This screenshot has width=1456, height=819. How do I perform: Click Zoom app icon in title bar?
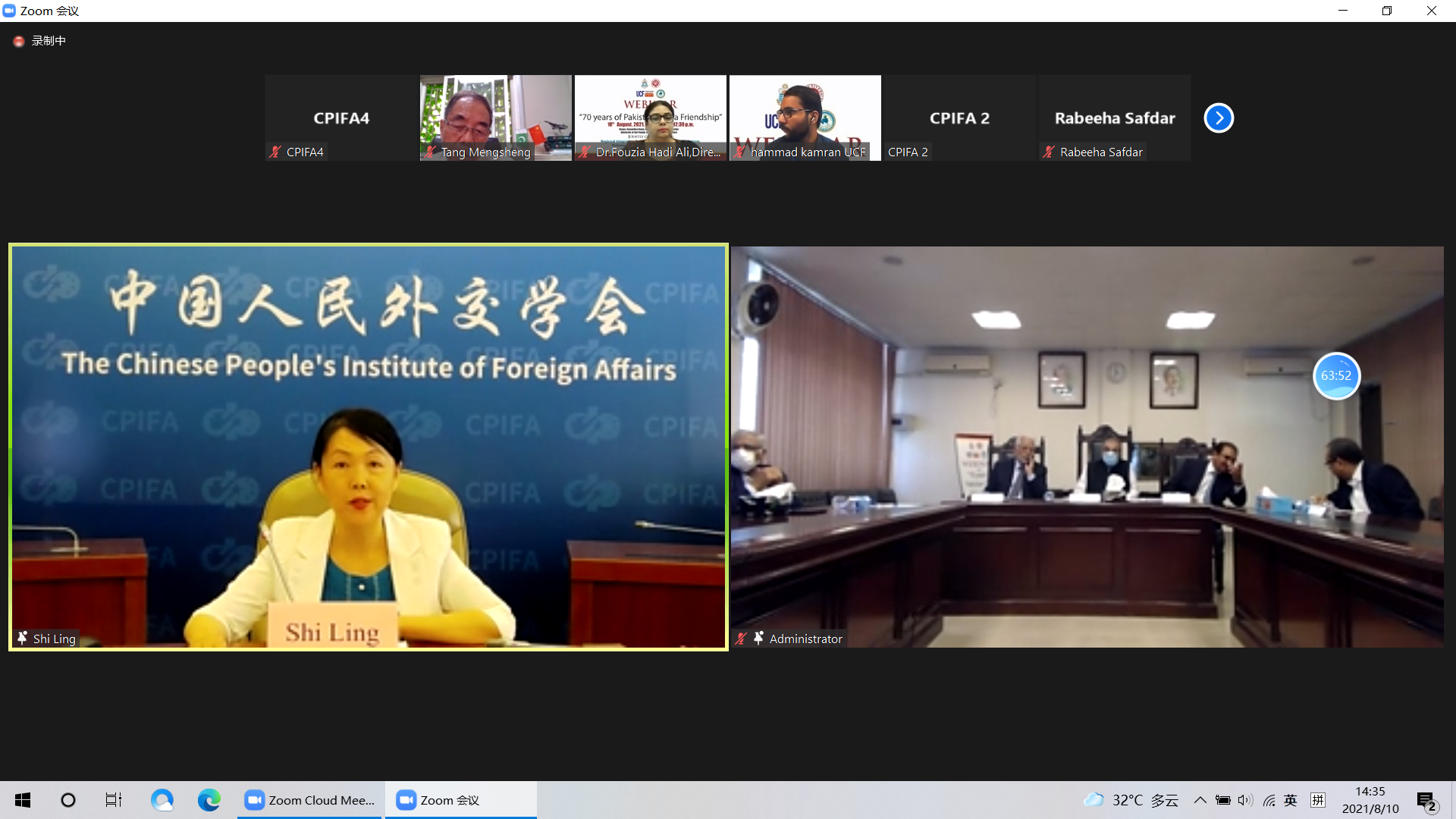pyautogui.click(x=9, y=11)
